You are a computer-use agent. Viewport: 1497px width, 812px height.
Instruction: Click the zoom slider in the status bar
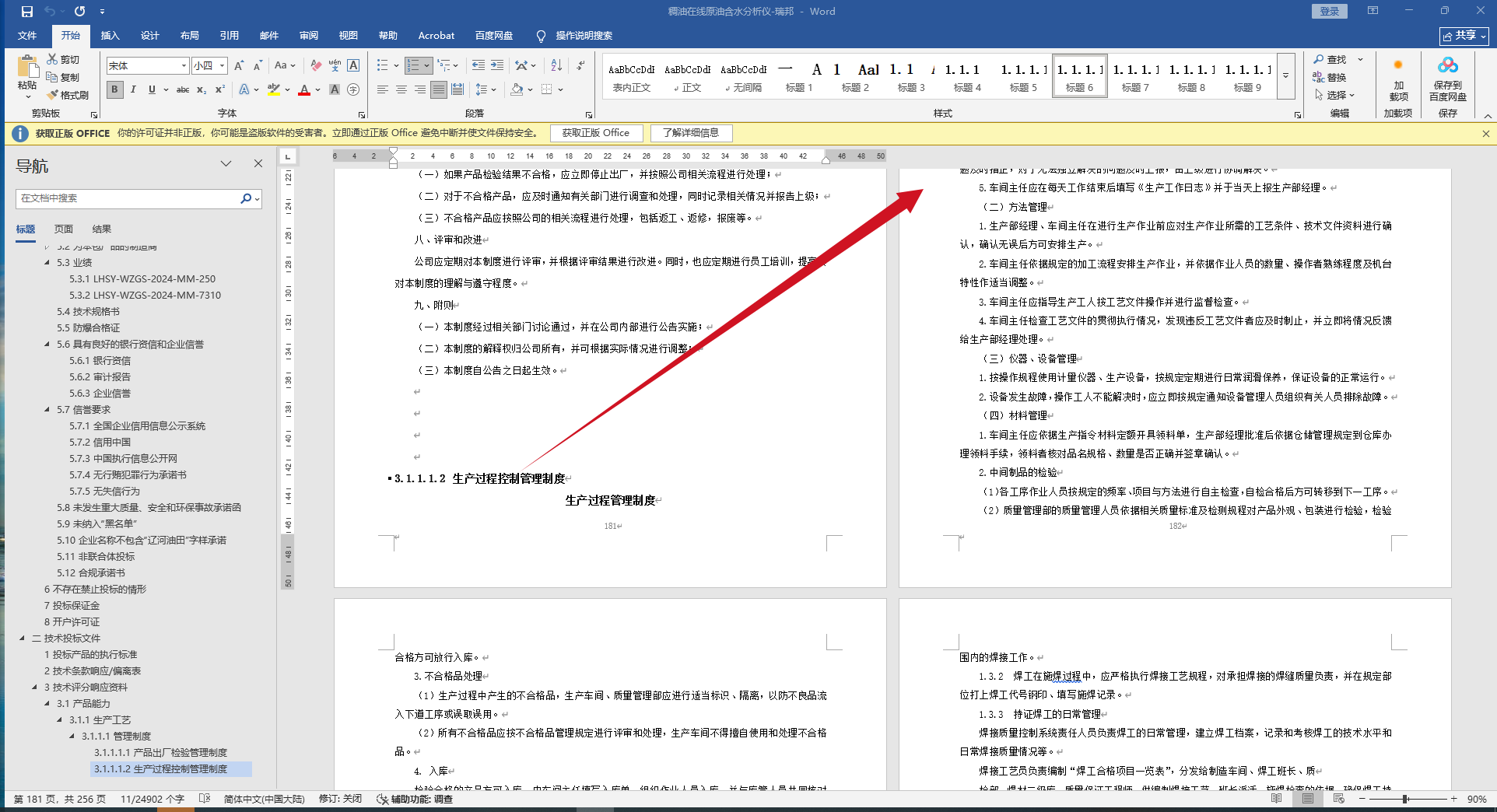[x=1407, y=799]
